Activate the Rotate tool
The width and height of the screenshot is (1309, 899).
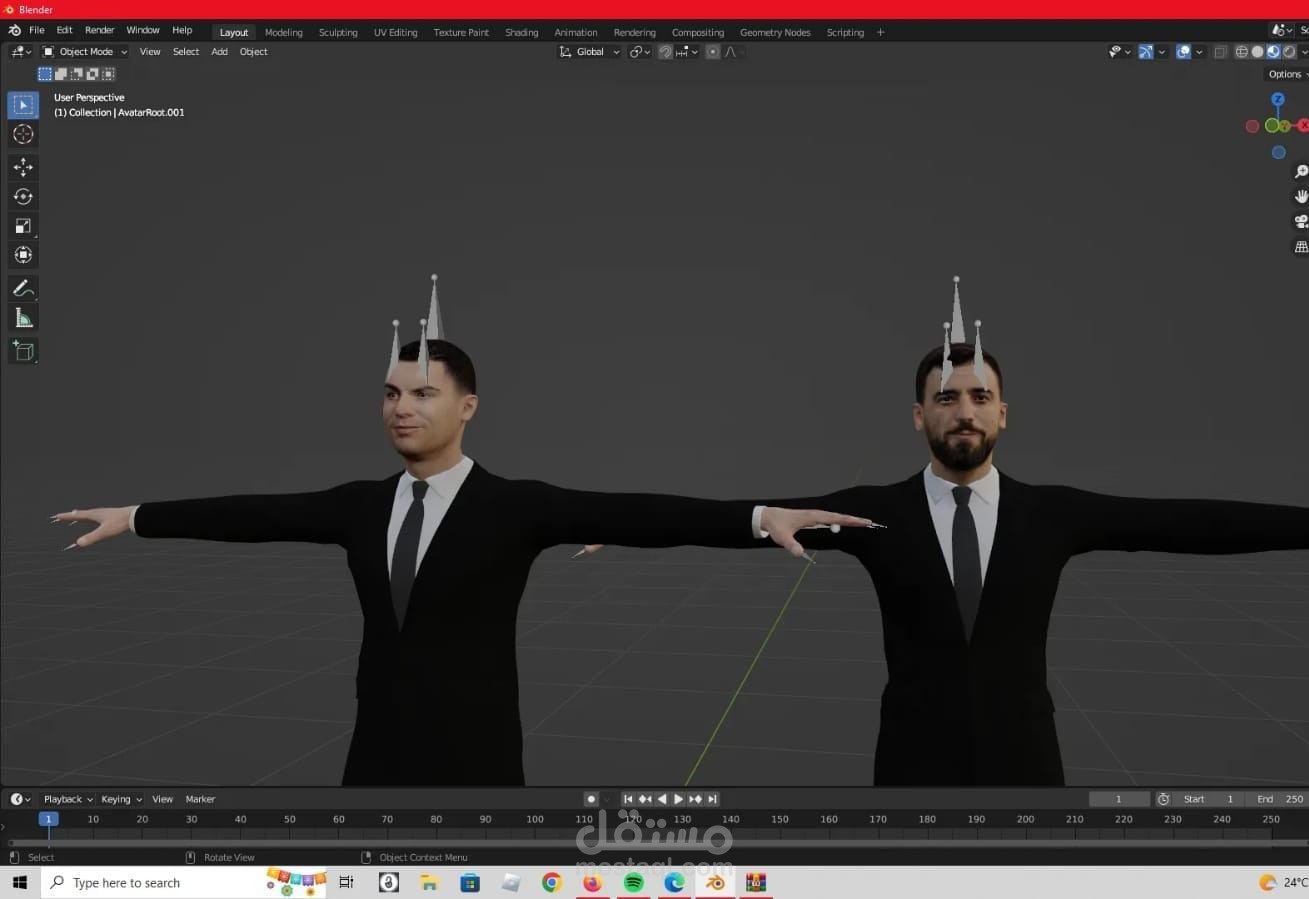click(23, 196)
